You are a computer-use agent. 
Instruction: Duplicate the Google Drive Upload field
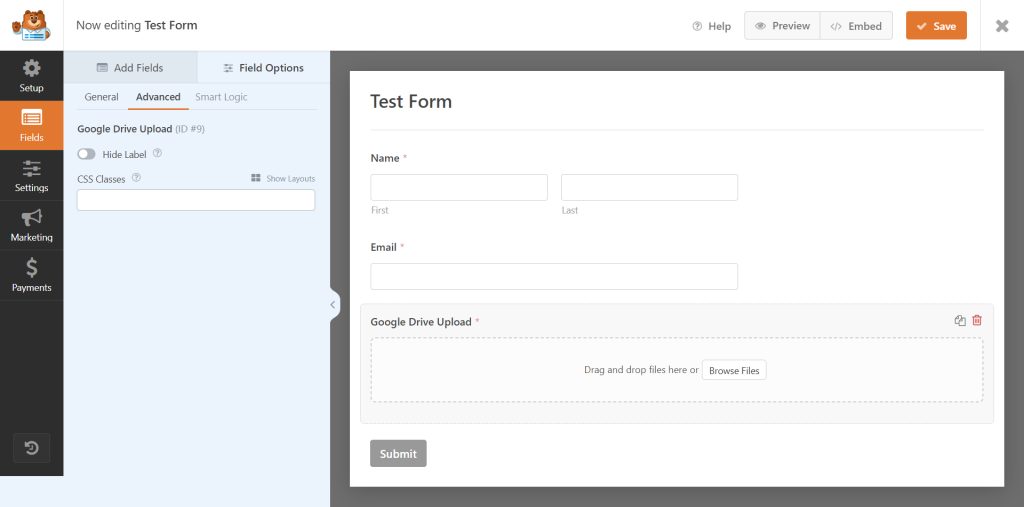click(x=959, y=320)
